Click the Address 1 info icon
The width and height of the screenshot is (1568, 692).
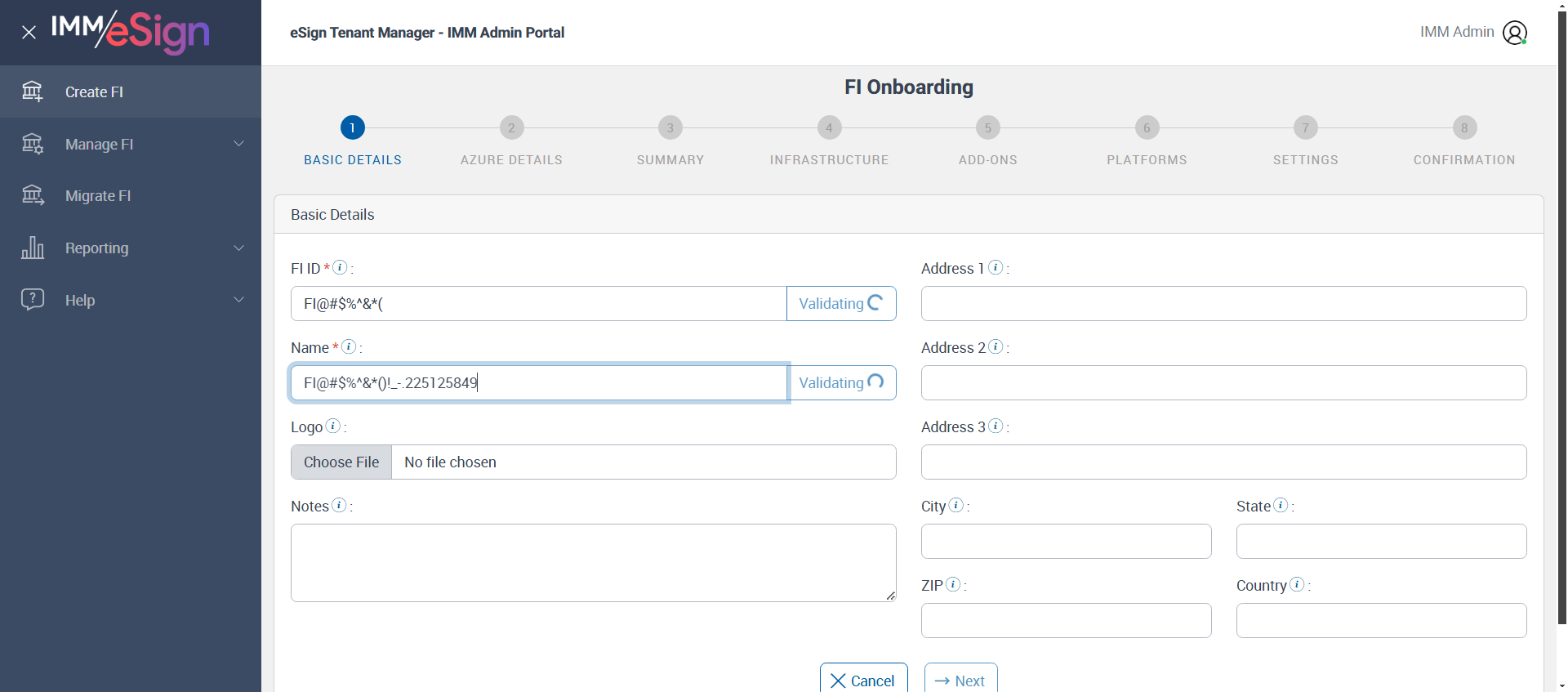[996, 267]
